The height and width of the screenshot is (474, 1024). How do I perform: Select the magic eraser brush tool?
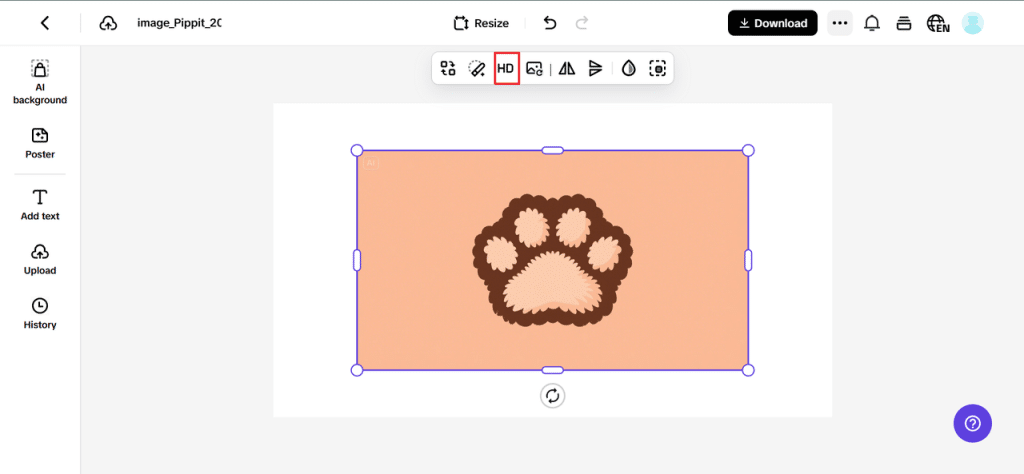click(477, 69)
